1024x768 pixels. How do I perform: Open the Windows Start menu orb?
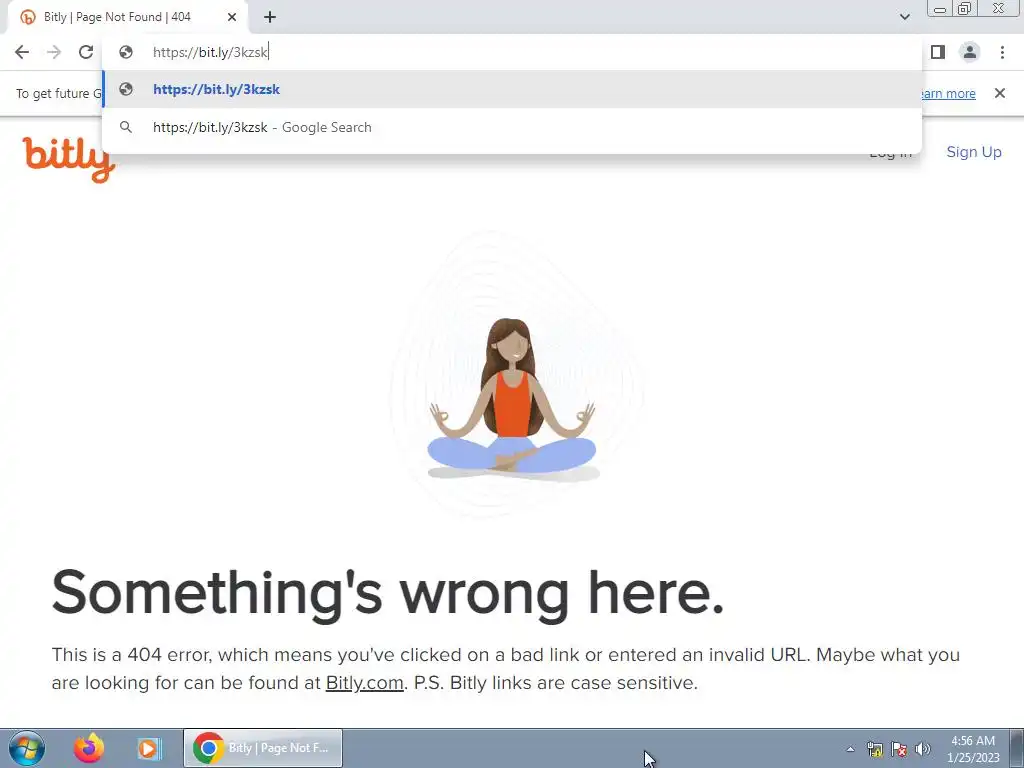tap(27, 748)
